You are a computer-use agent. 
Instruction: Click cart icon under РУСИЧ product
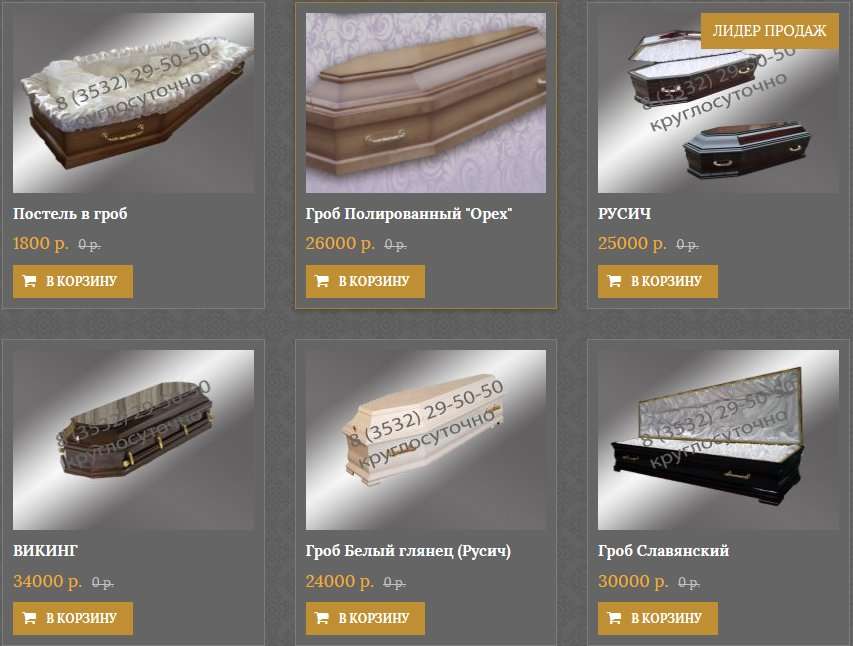tap(614, 281)
